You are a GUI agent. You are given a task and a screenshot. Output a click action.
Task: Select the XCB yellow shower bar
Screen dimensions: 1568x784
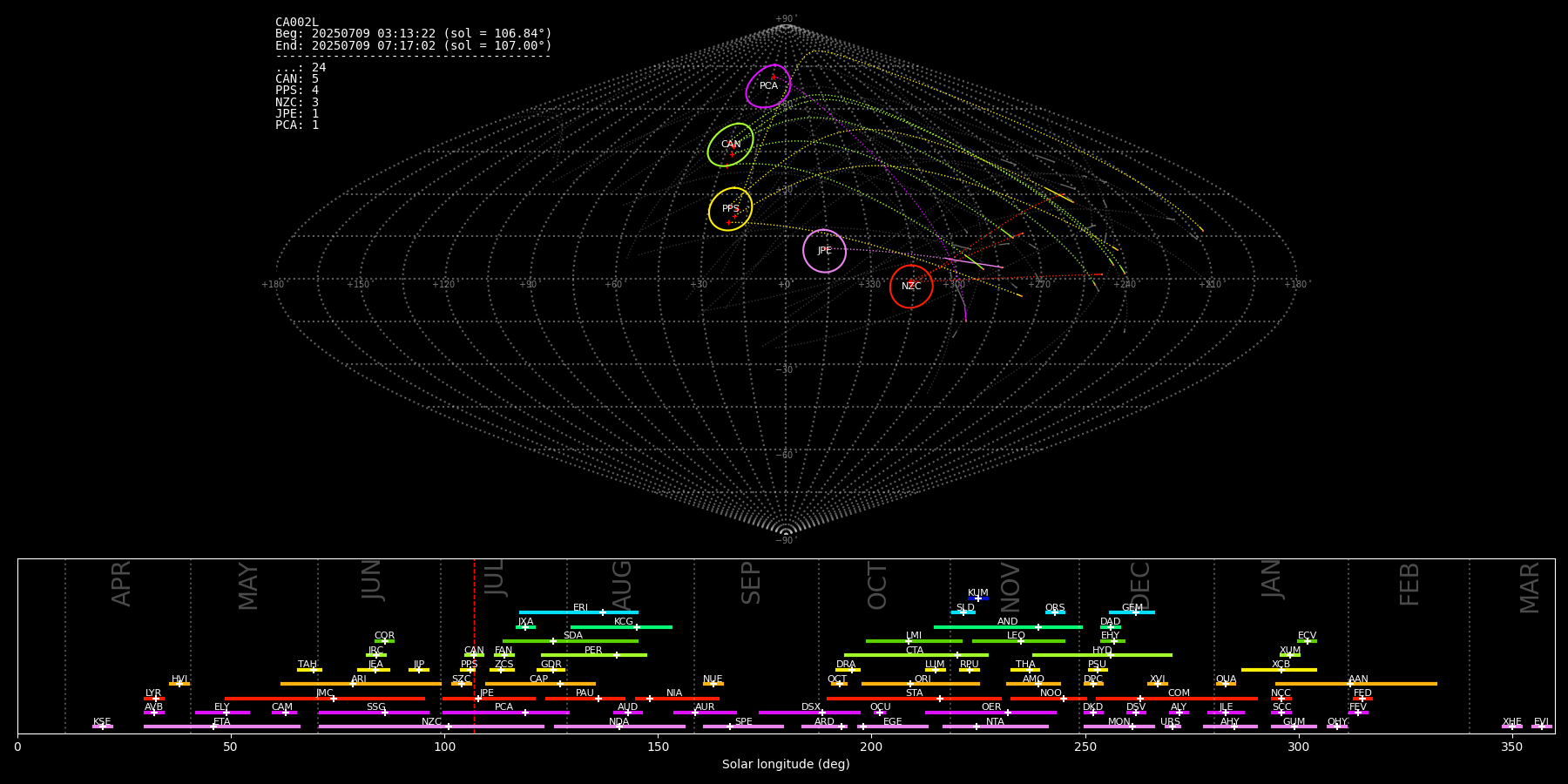click(1279, 669)
